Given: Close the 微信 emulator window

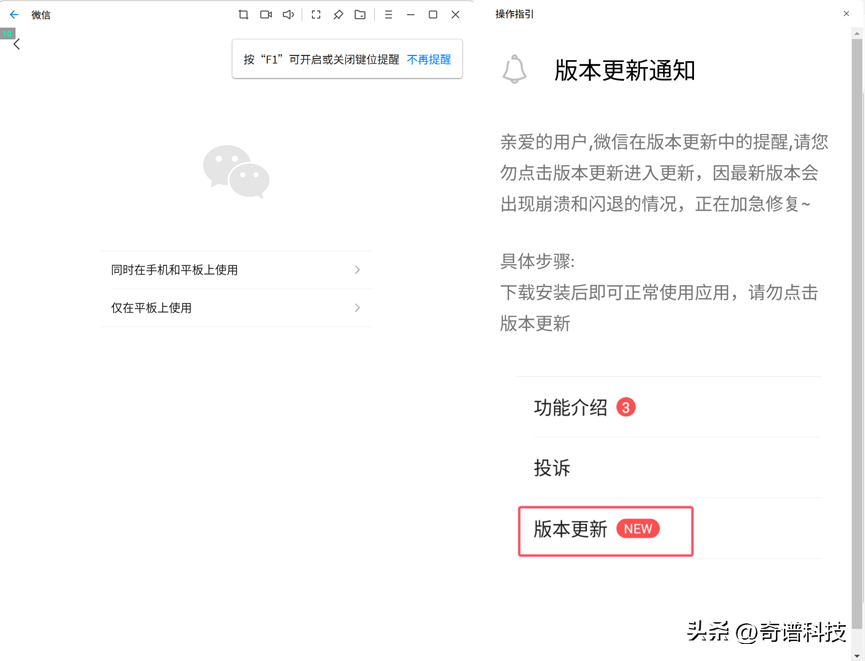Looking at the screenshot, I should (x=455, y=15).
